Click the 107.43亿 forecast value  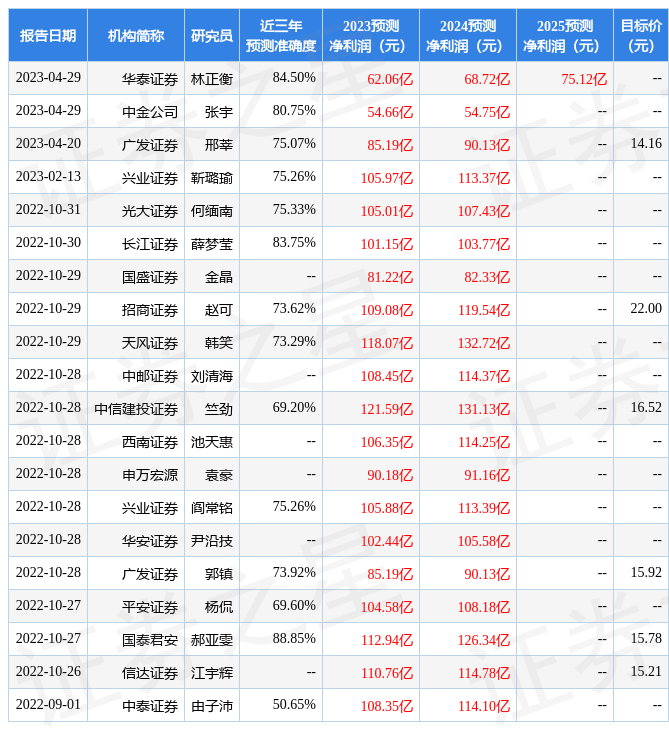tap(484, 211)
